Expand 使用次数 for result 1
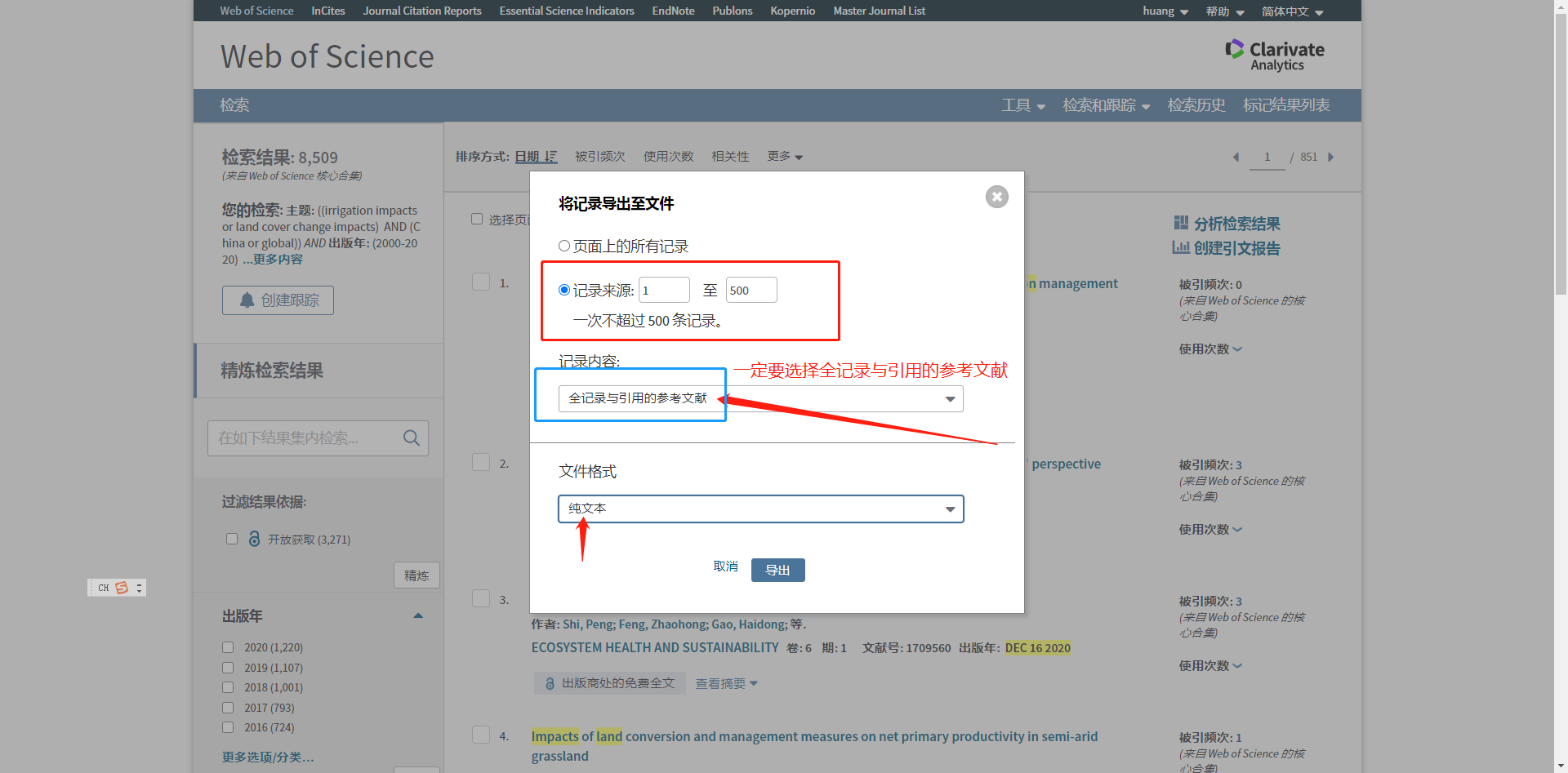 click(1210, 349)
